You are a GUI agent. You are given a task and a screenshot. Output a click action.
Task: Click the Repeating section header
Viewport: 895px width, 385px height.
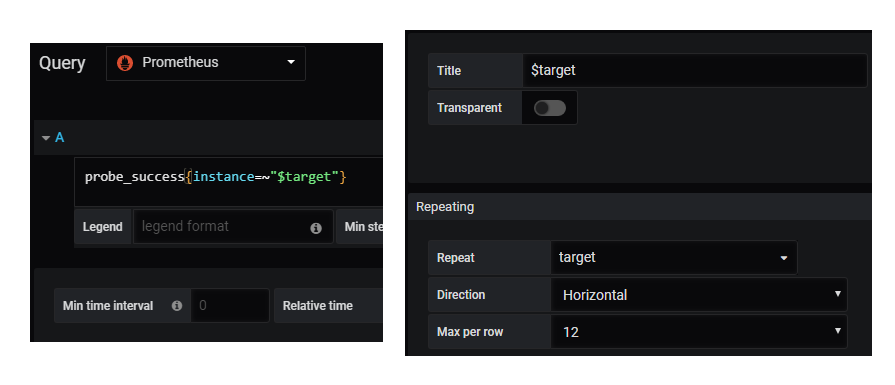click(x=639, y=206)
